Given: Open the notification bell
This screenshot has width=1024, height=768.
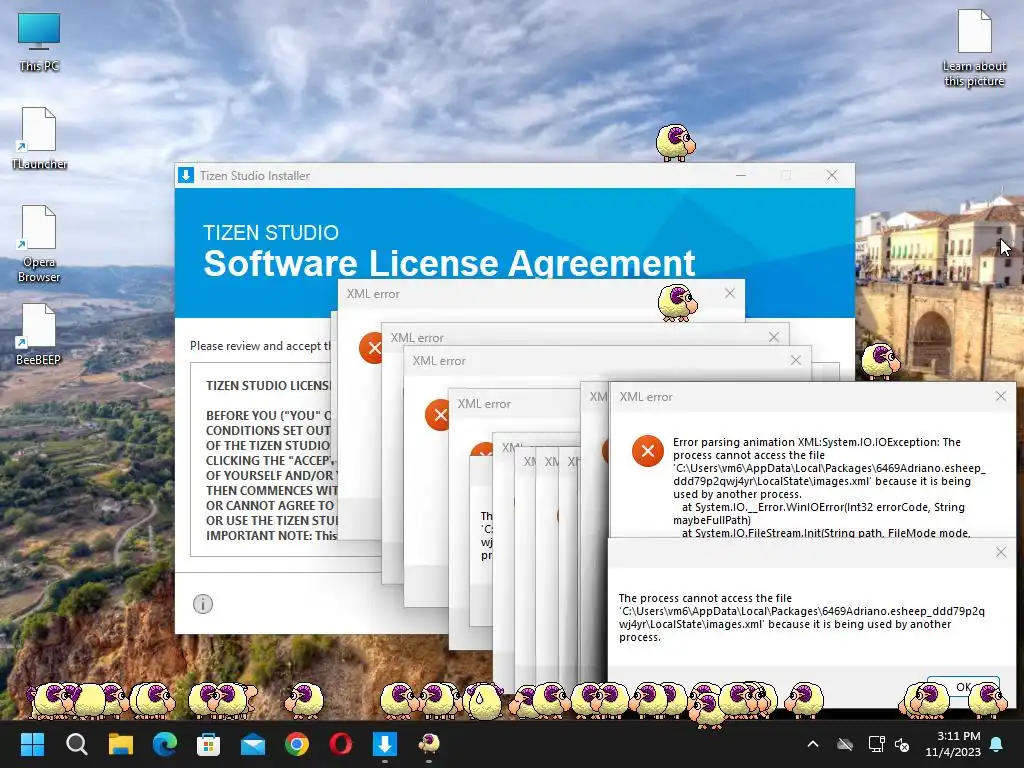Looking at the screenshot, I should click(x=997, y=744).
